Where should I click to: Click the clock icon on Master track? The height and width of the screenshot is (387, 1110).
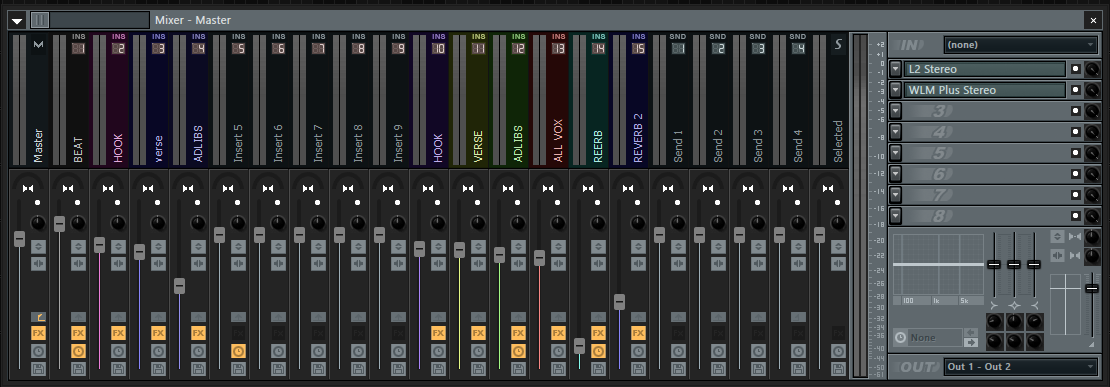[x=38, y=351]
